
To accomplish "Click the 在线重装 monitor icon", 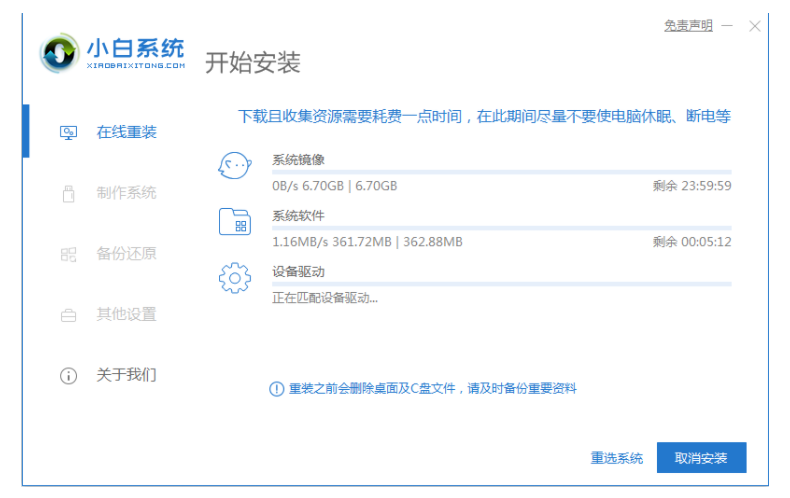I will (68, 132).
